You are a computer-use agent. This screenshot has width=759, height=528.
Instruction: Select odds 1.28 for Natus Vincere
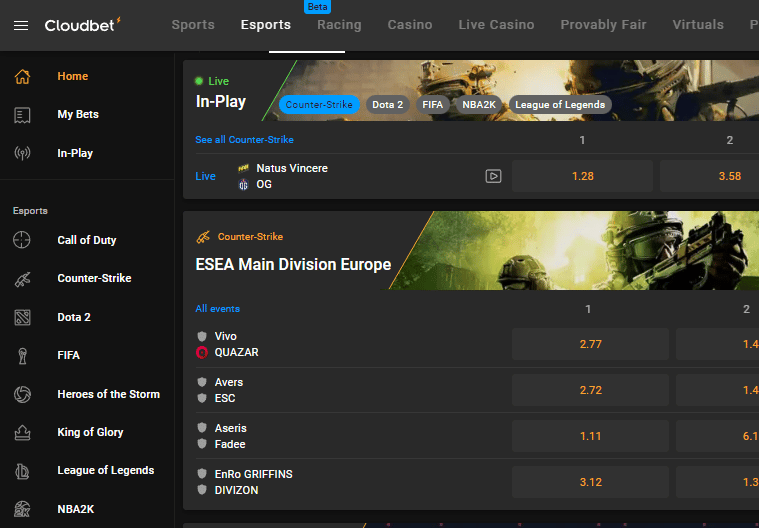[x=582, y=176]
